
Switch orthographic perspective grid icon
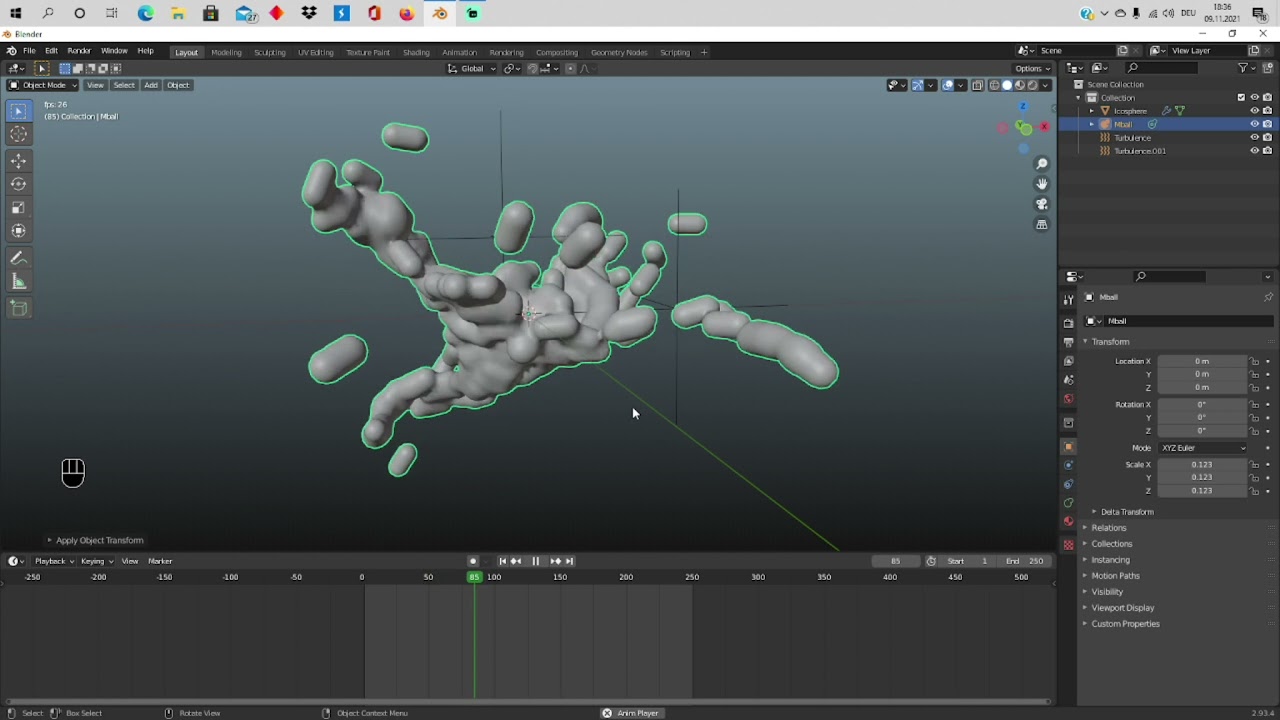point(1041,225)
